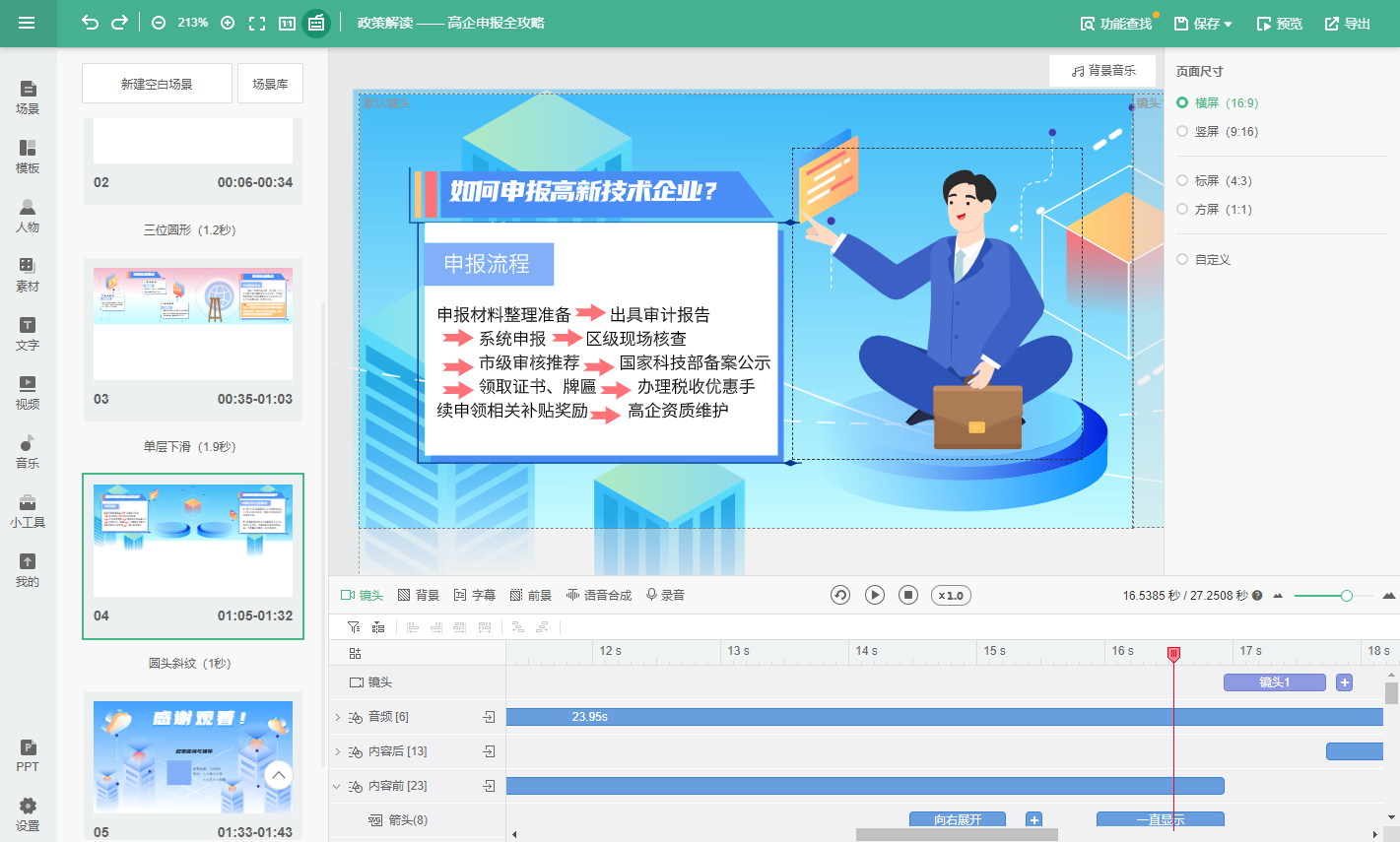This screenshot has height=842, width=1400.
Task: Expand the 内容后 [13] track group
Action: pos(337,751)
